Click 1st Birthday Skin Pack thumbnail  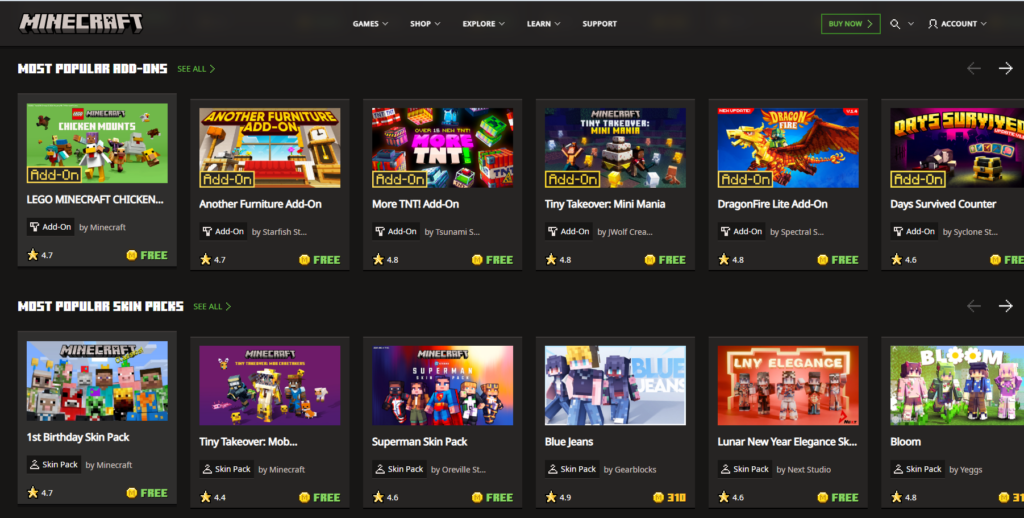(x=97, y=381)
